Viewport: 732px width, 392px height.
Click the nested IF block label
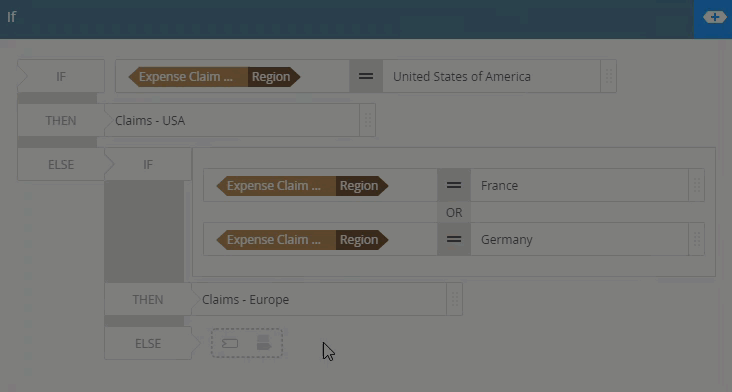tap(148, 164)
